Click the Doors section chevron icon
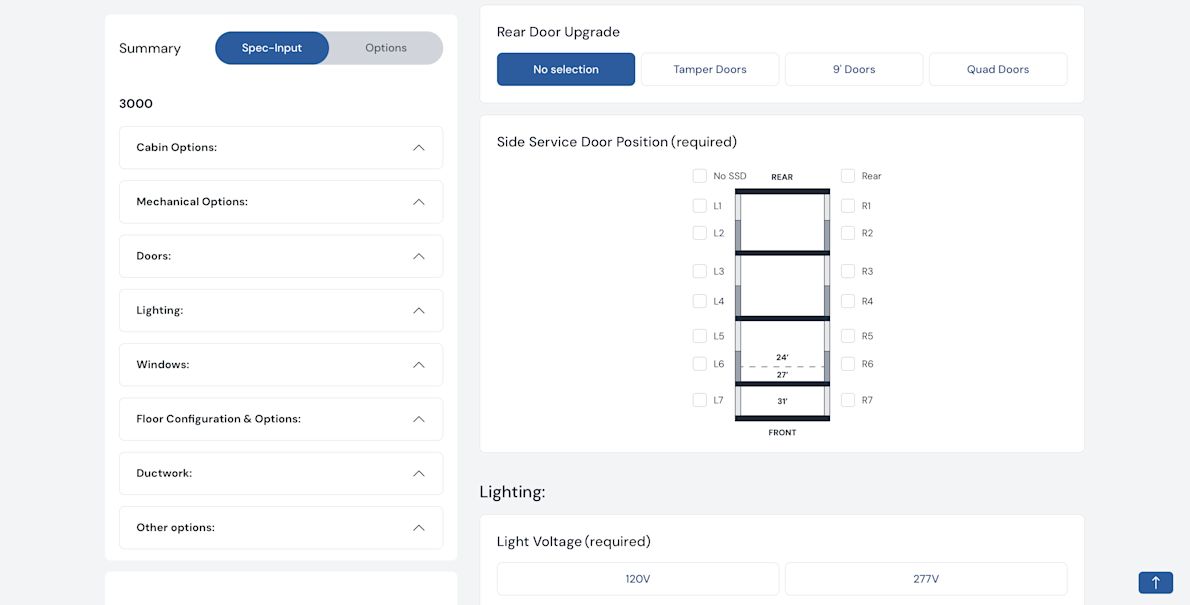 click(419, 256)
